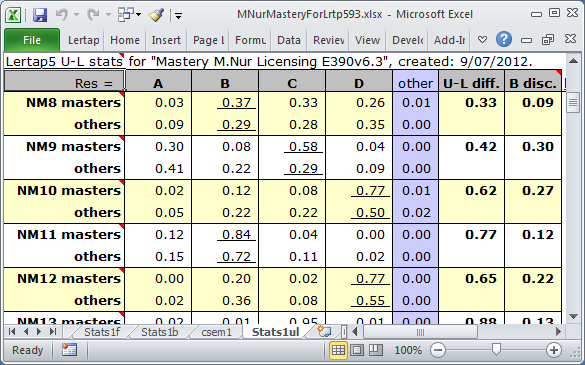This screenshot has width=585, height=365.
Task: Switch to the Insert ribbon tab
Action: pyautogui.click(x=166, y=40)
